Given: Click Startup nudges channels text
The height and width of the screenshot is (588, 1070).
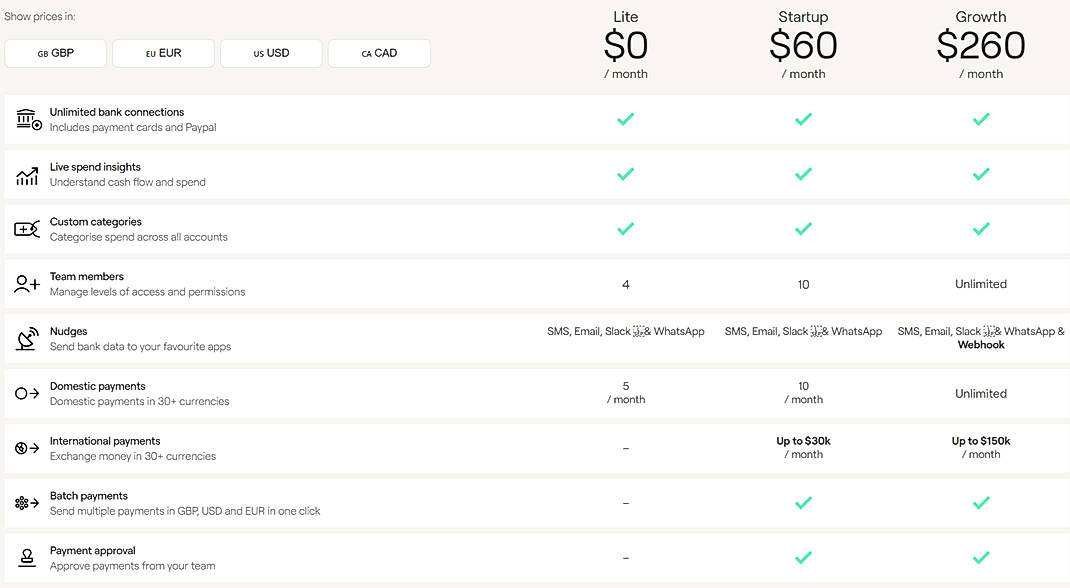Looking at the screenshot, I should click(x=803, y=332).
